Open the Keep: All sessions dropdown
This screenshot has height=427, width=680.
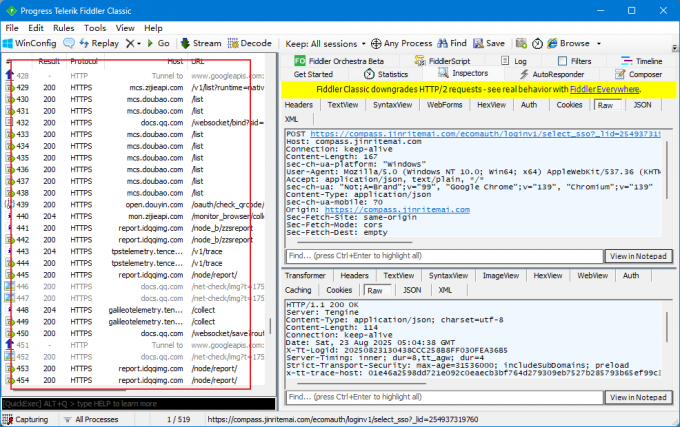pos(325,44)
